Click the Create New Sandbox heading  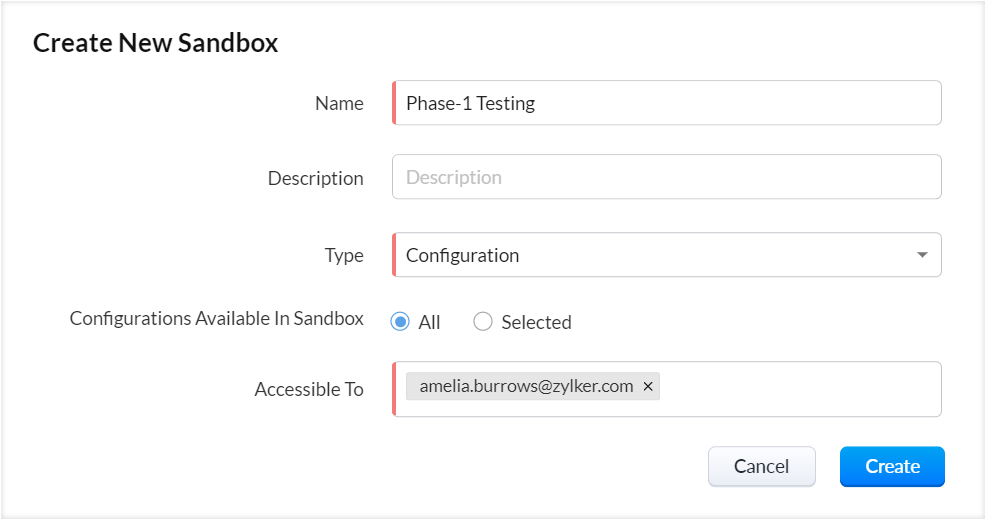pyautogui.click(x=155, y=42)
